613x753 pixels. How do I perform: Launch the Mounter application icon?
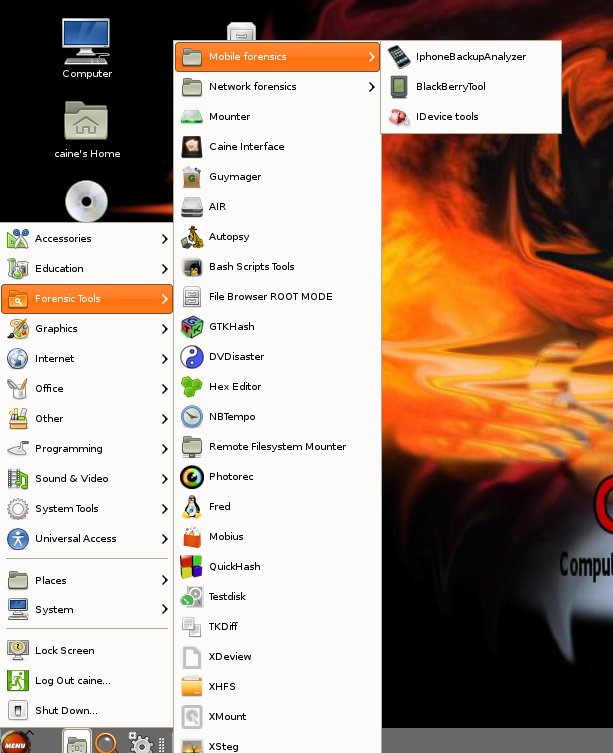point(192,117)
